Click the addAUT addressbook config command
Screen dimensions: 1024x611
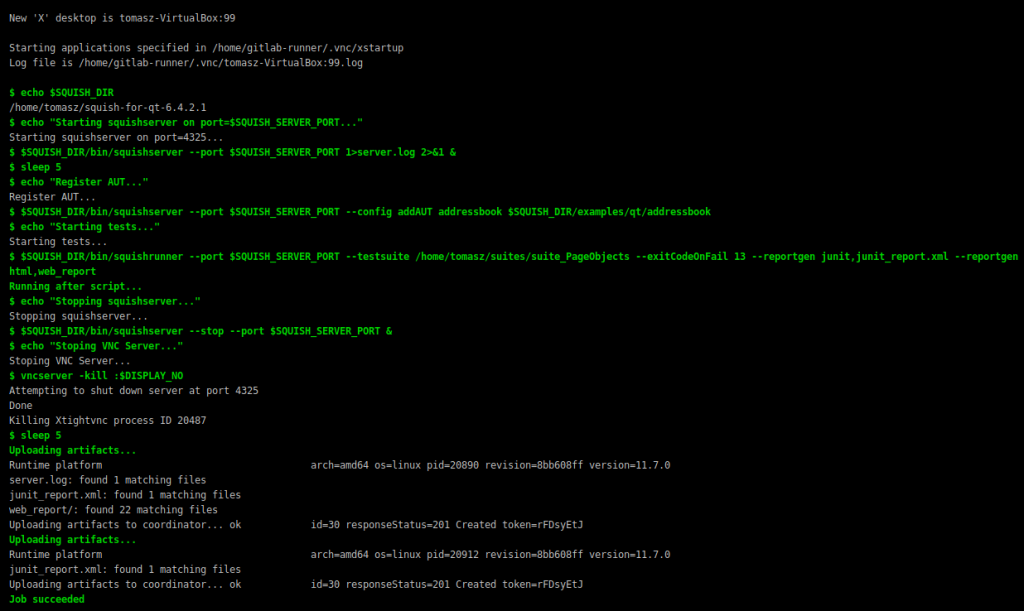[x=360, y=212]
